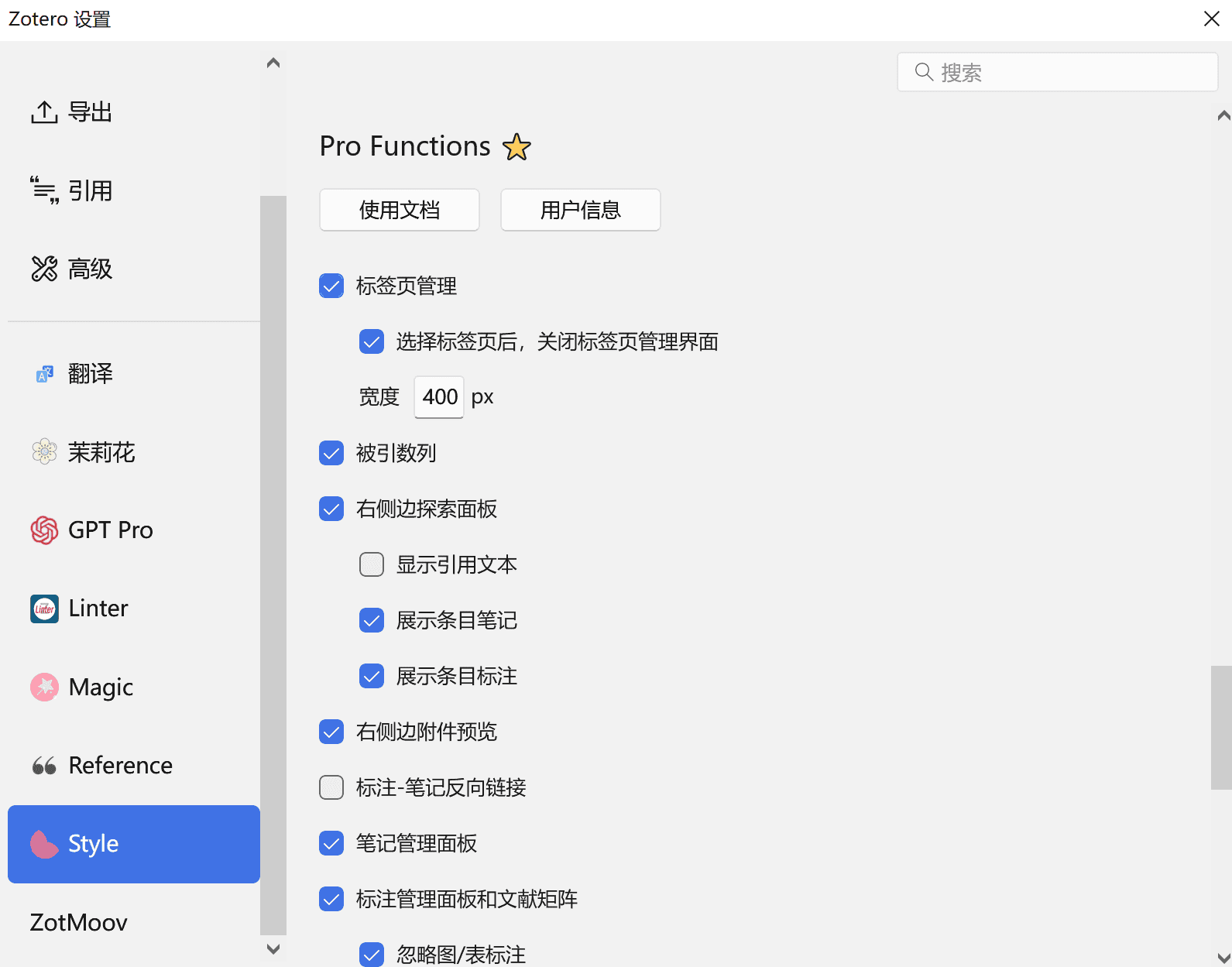Click the 茉莉花 sidebar label
The width and height of the screenshot is (1232, 967).
click(101, 452)
